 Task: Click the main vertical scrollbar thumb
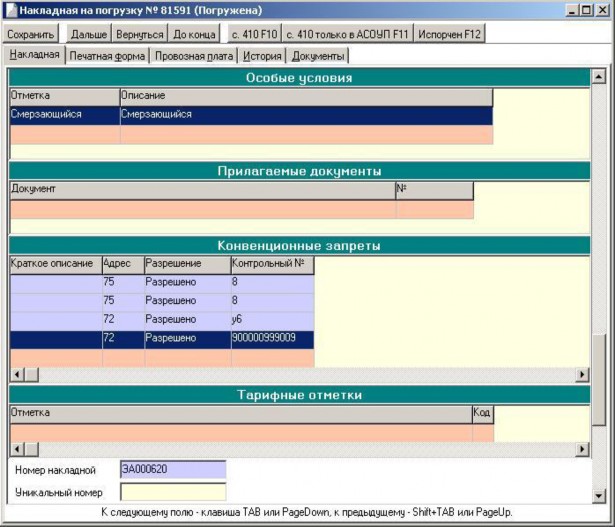[x=599, y=380]
